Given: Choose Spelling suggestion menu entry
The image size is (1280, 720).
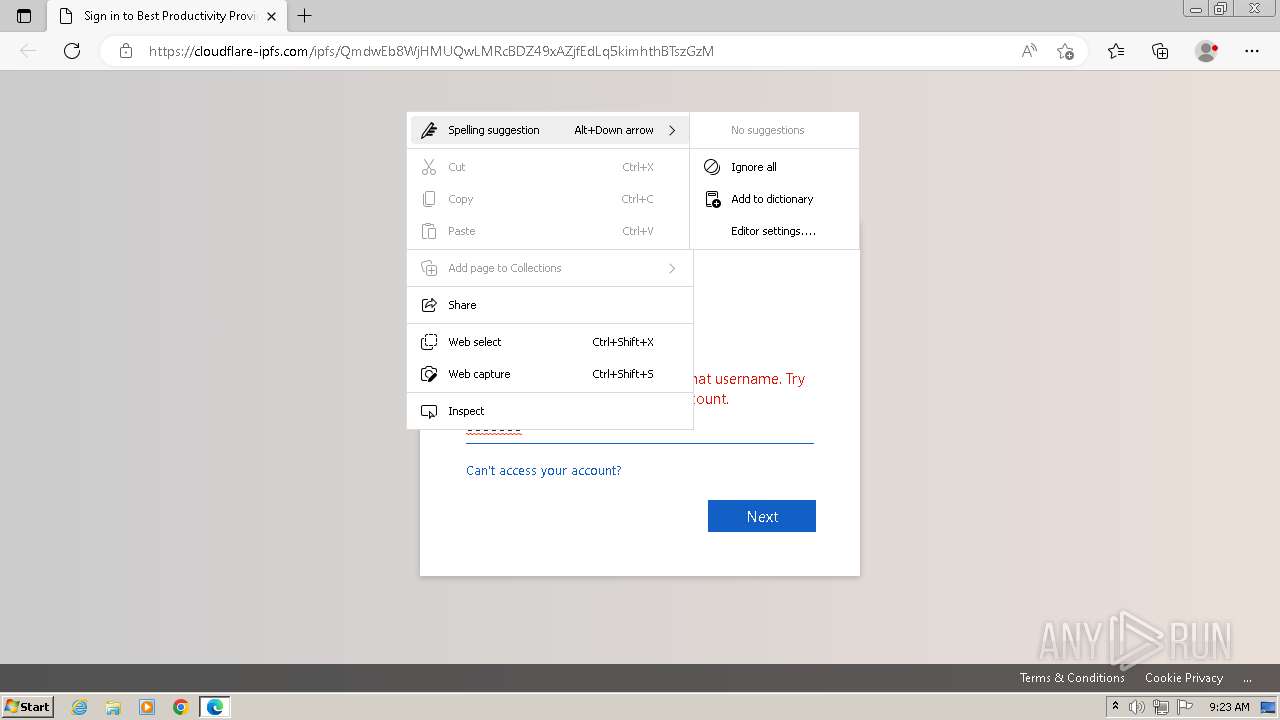Looking at the screenshot, I should (549, 130).
